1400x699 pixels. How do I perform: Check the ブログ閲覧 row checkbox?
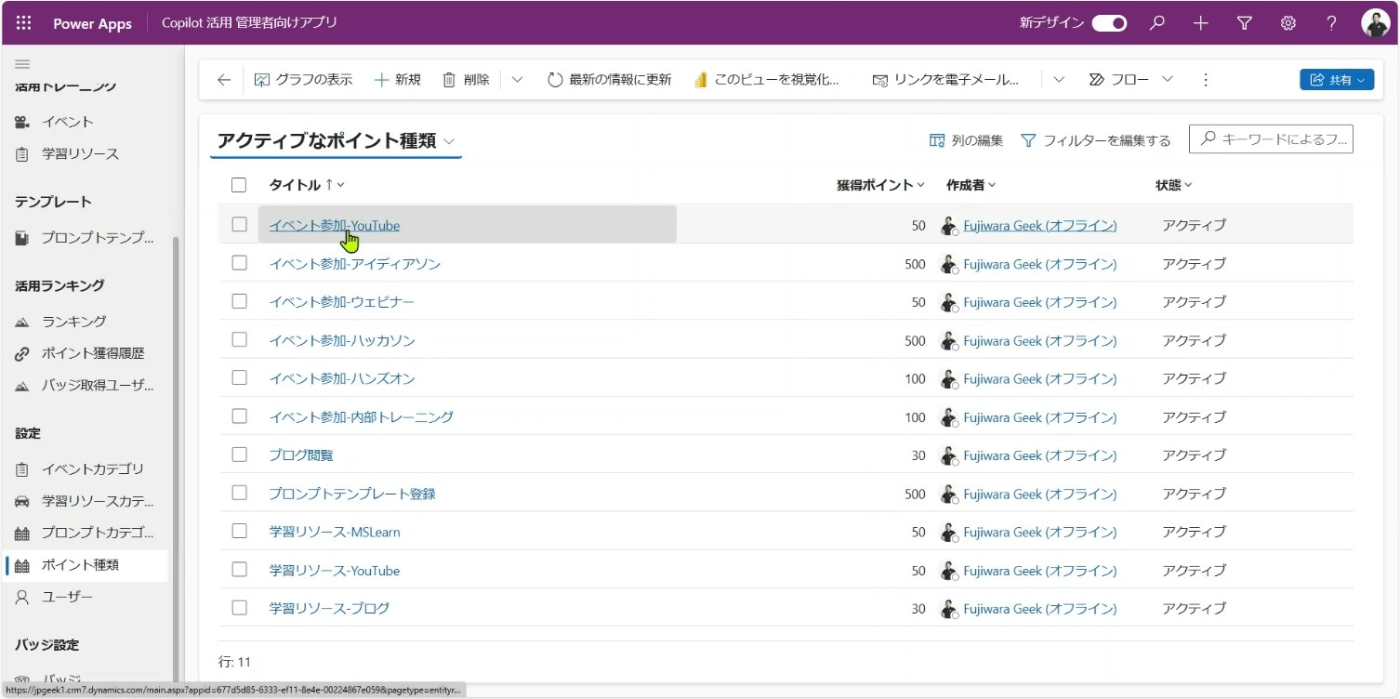(x=239, y=454)
